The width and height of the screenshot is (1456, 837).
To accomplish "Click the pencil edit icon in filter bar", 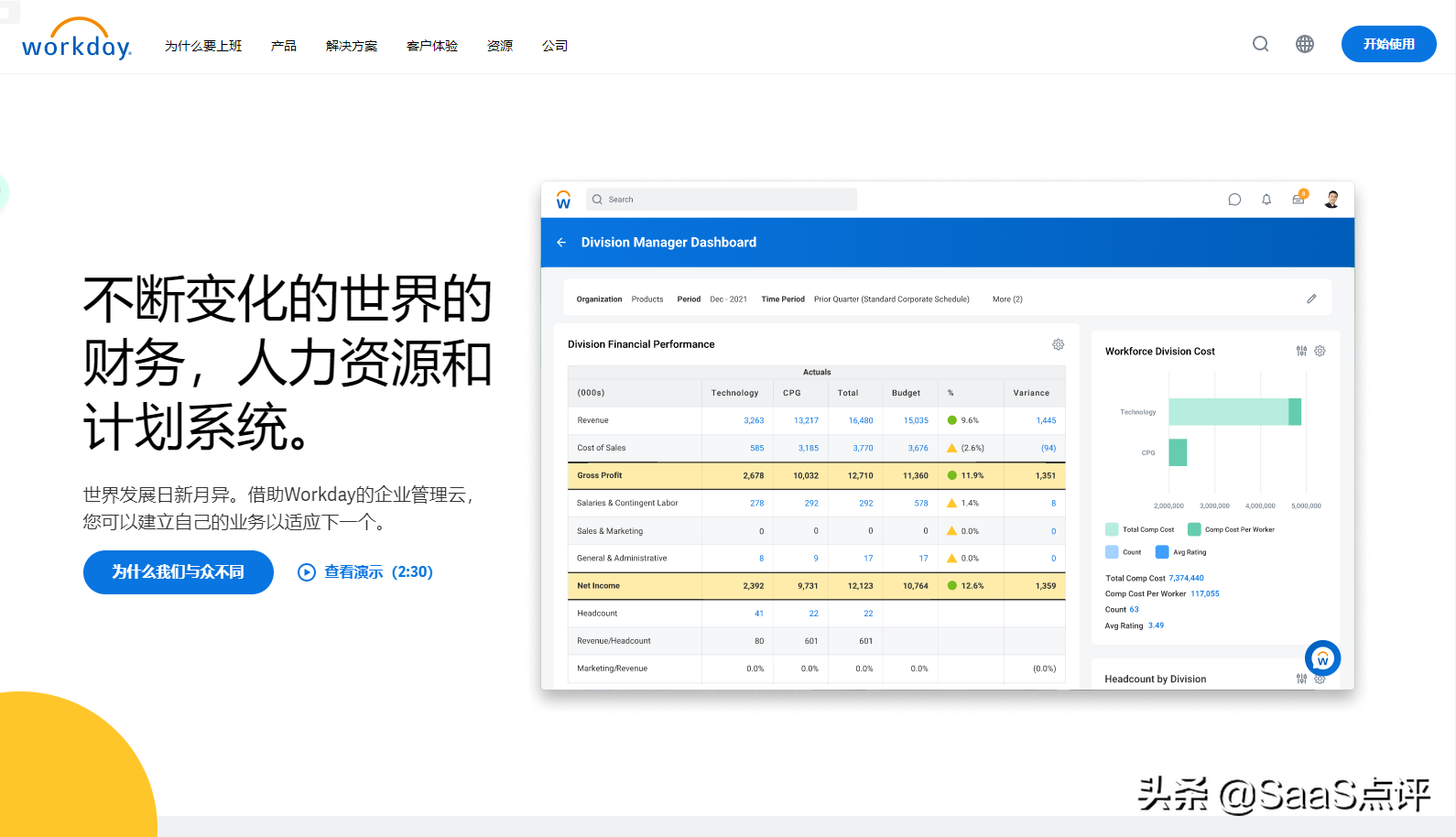I will click(x=1311, y=299).
